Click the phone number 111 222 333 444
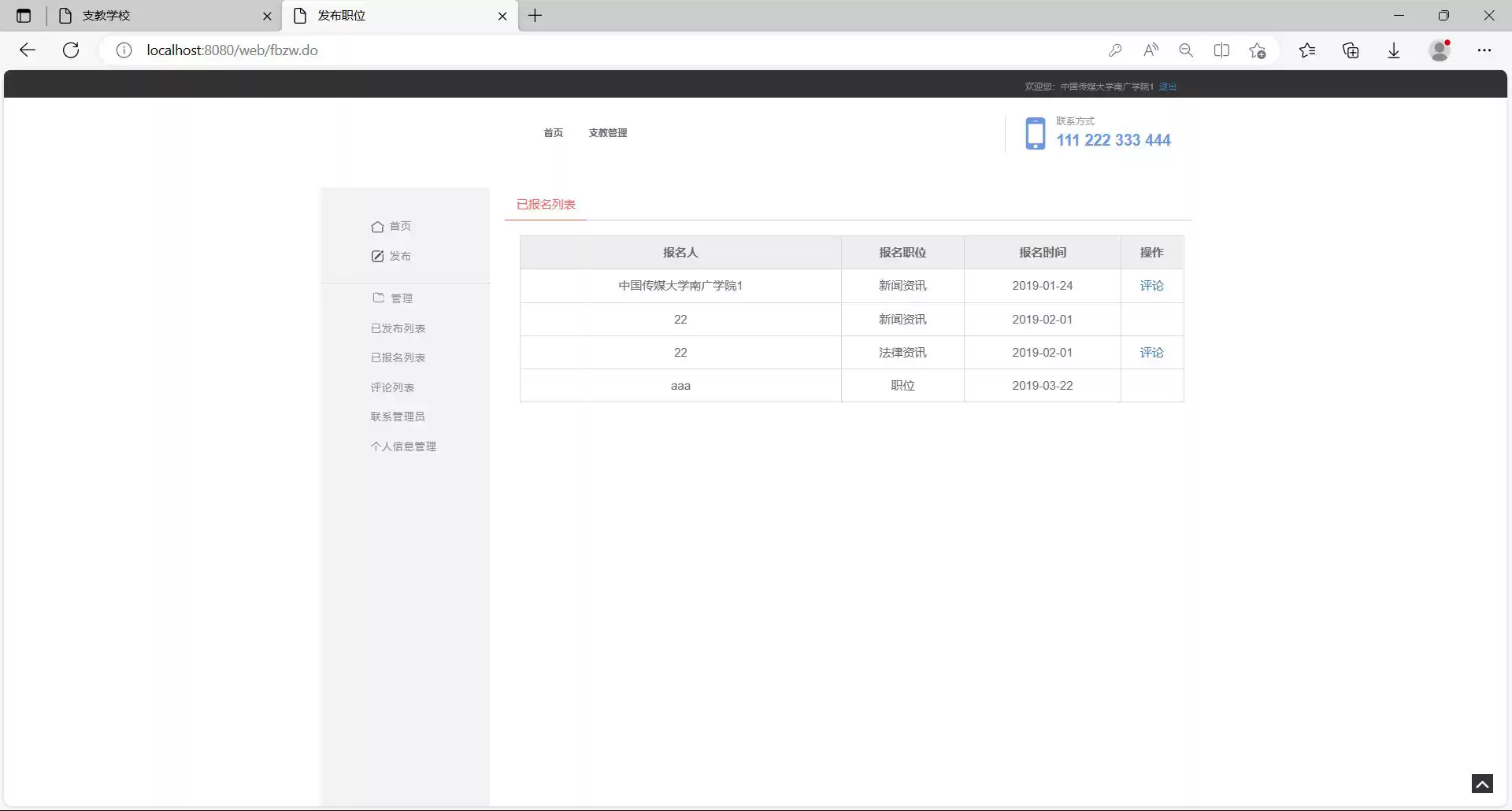The height and width of the screenshot is (811, 1512). pos(1114,140)
